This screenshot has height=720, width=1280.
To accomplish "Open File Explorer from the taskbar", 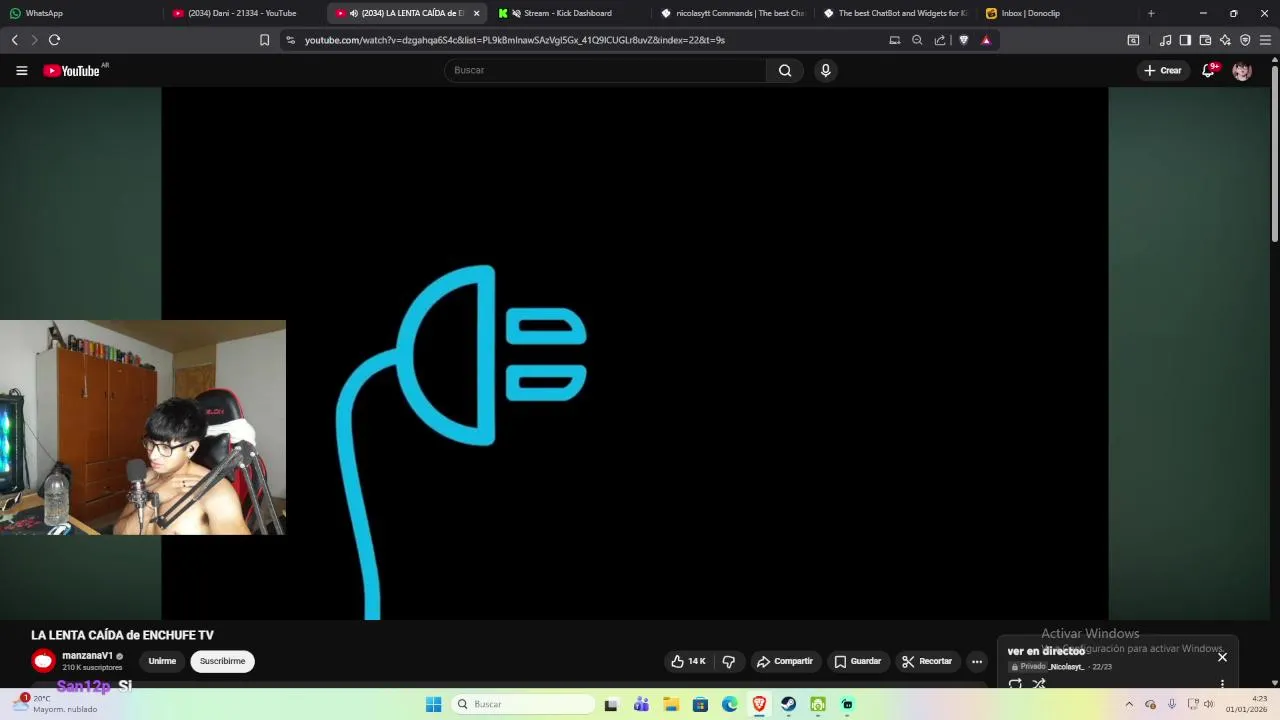I will pos(670,704).
